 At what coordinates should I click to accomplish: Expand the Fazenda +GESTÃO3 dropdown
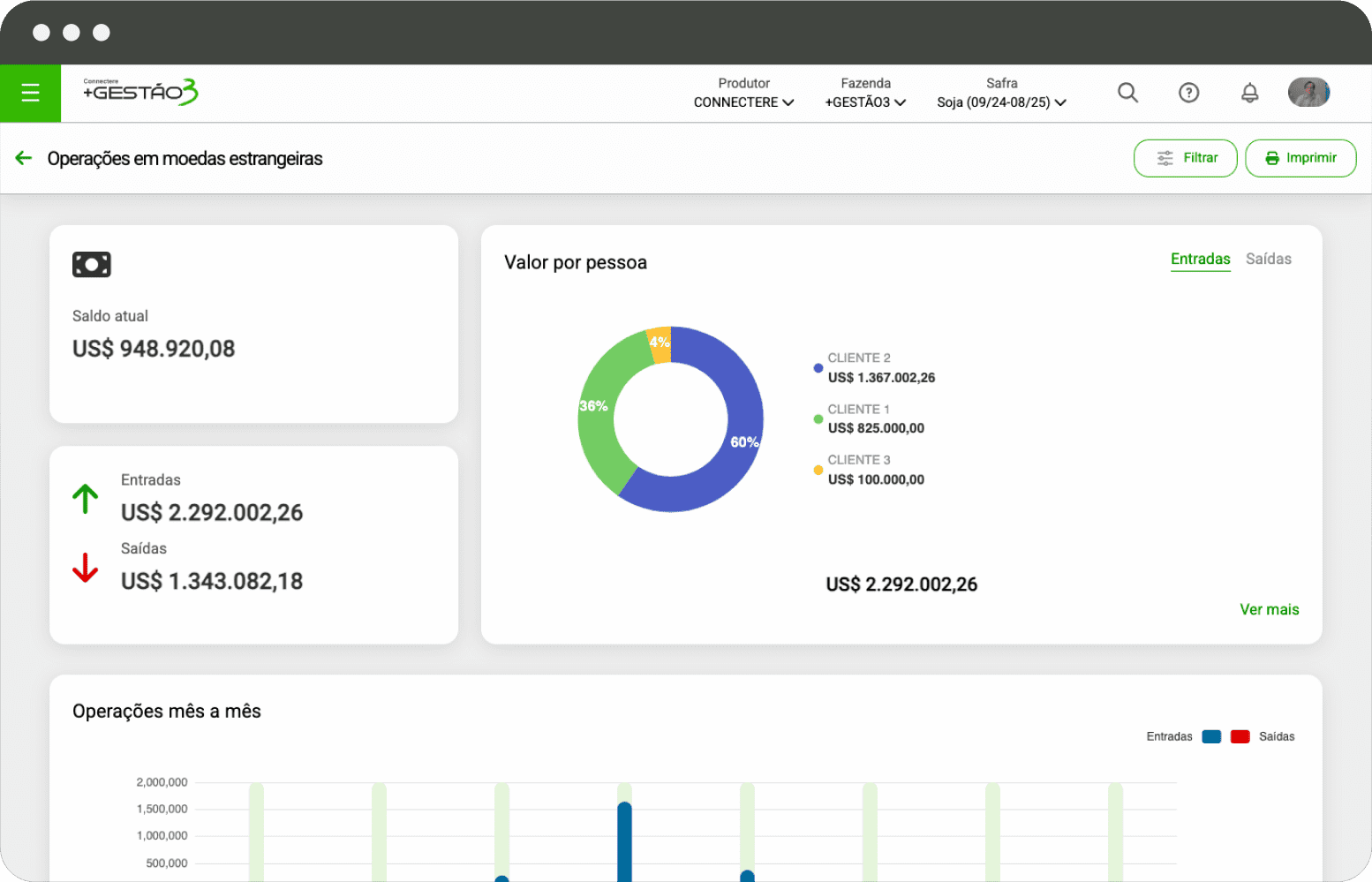pyautogui.click(x=865, y=102)
